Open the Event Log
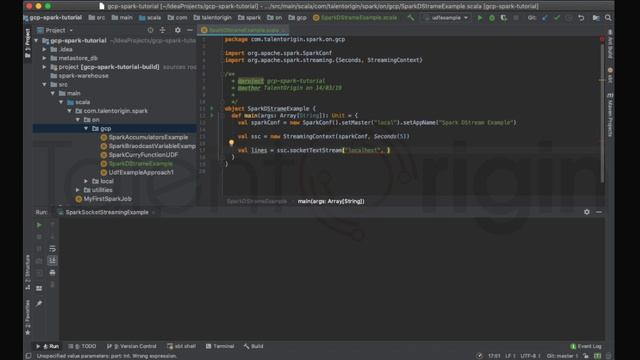This screenshot has width=640, height=360. [586, 346]
